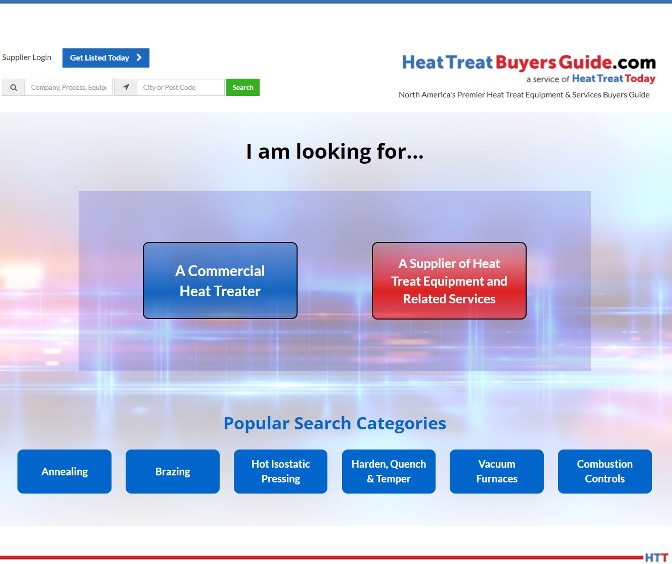
Task: Focus the Company, Process, Equipment search field
Action: 68,88
